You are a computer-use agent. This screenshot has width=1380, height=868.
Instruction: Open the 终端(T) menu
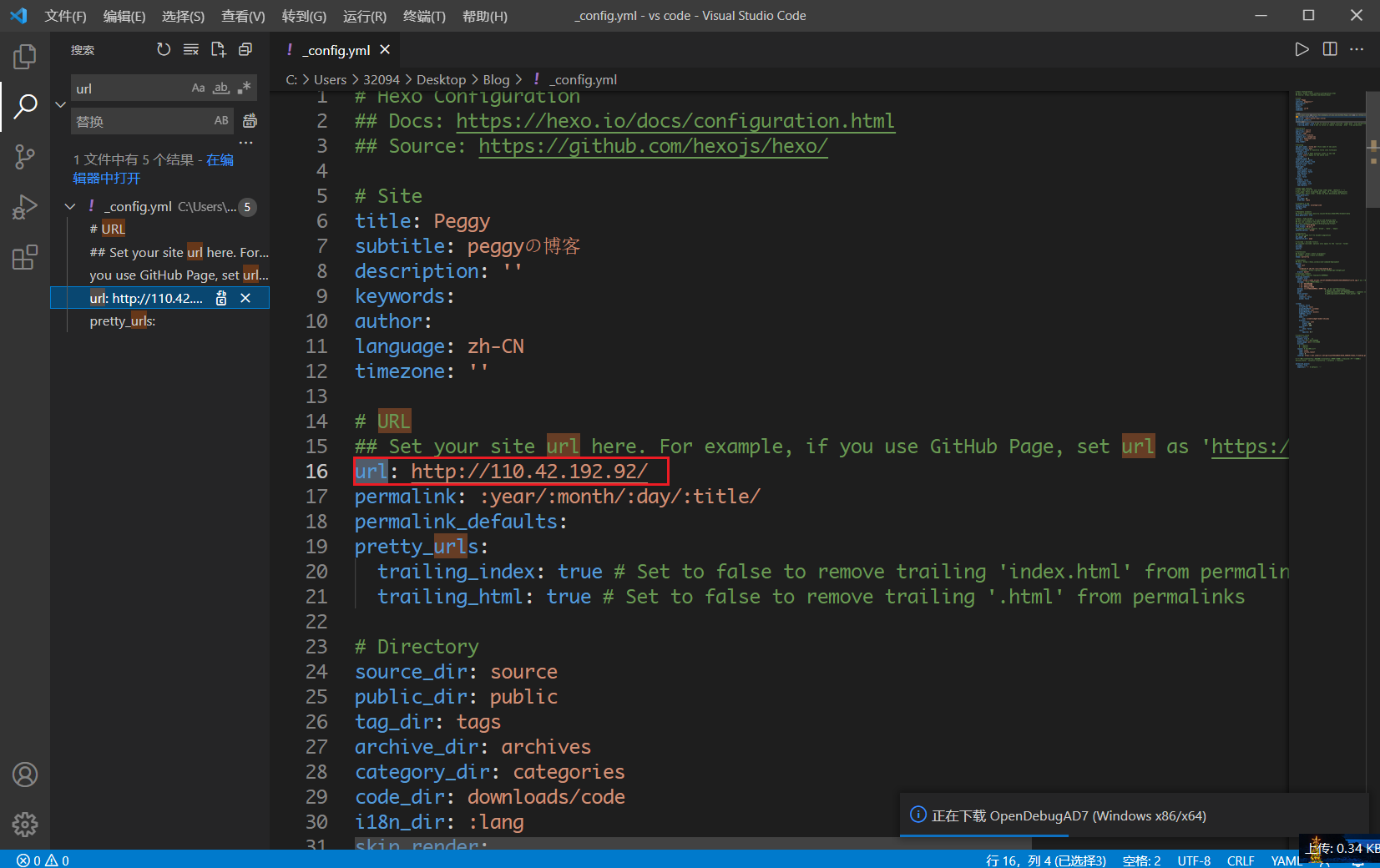coord(424,16)
